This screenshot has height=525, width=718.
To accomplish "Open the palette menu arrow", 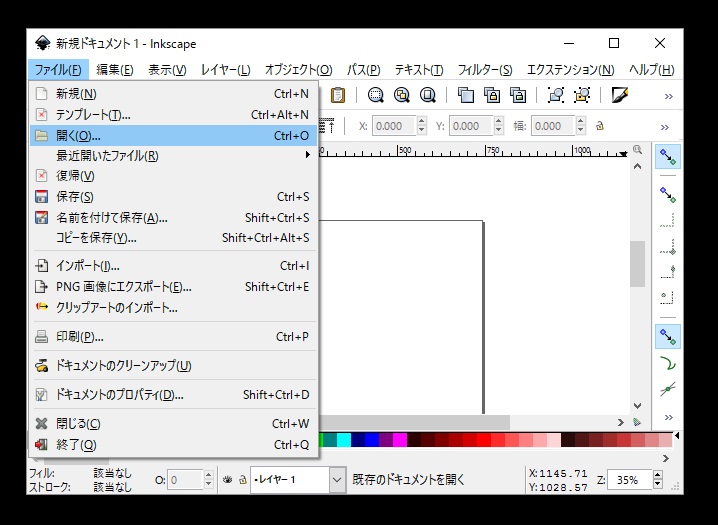I will click(677, 435).
